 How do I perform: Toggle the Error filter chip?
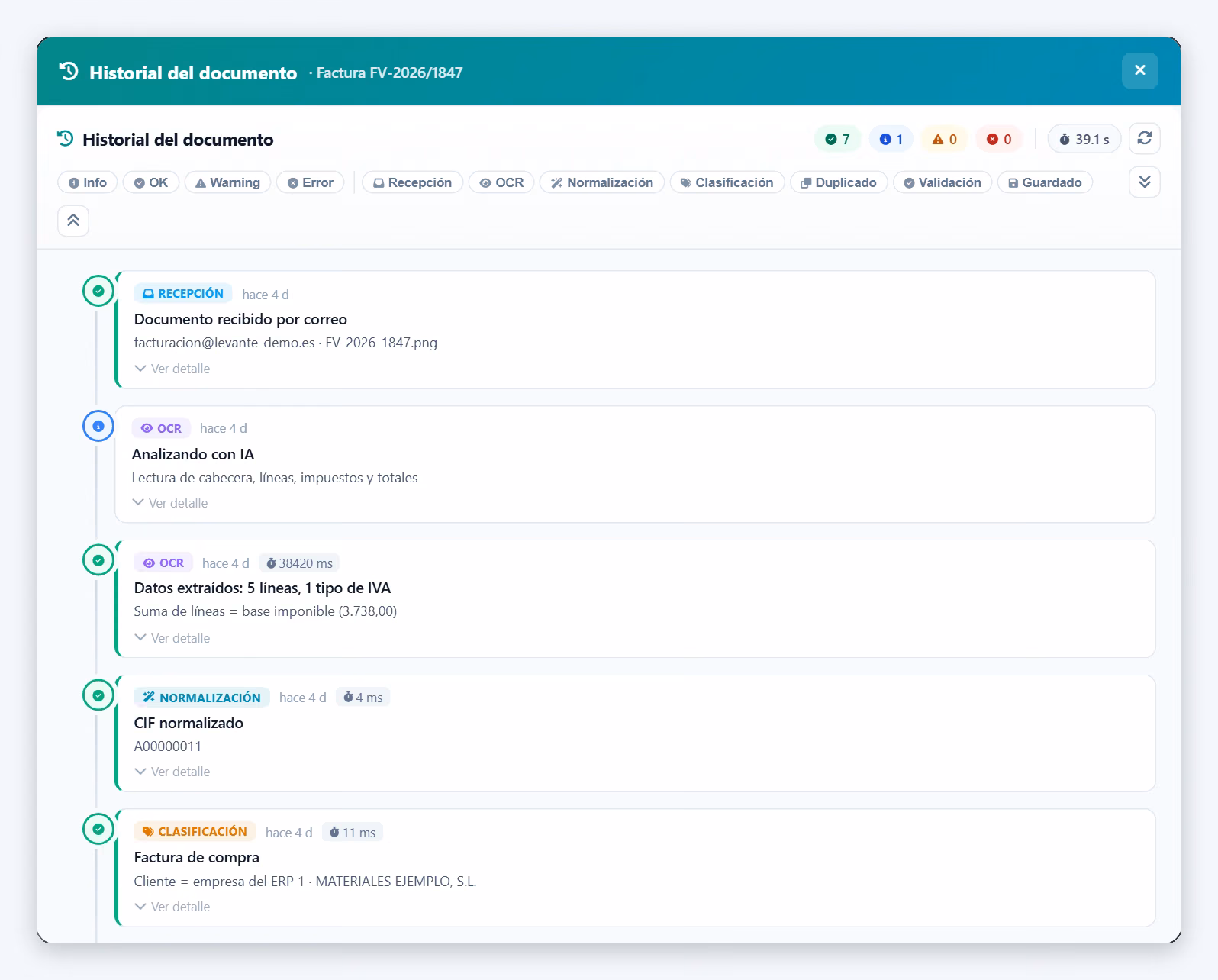click(311, 182)
